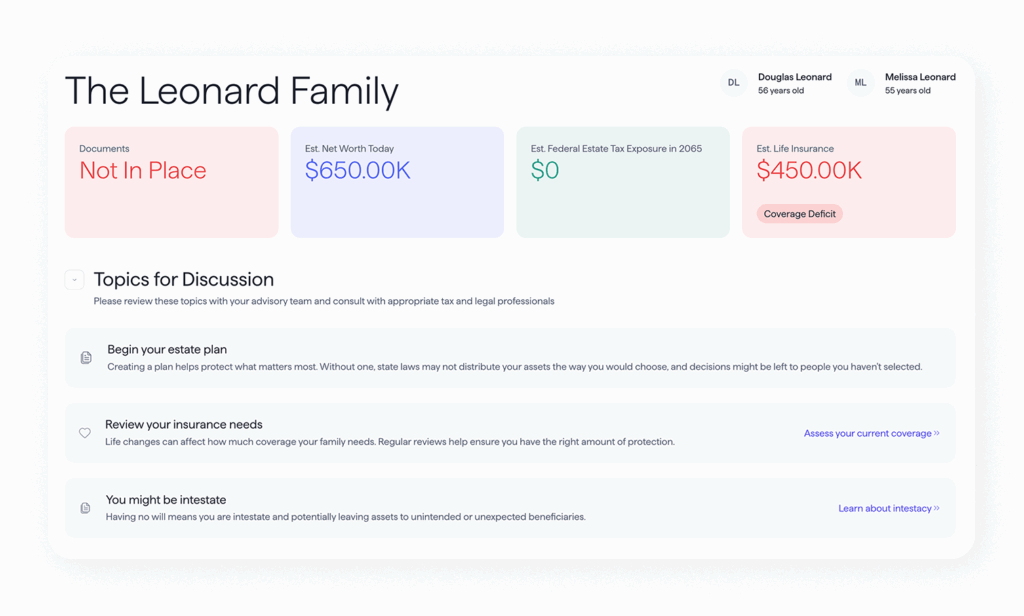
Task: Select the Est. Net Worth Today card
Action: pyautogui.click(x=397, y=182)
